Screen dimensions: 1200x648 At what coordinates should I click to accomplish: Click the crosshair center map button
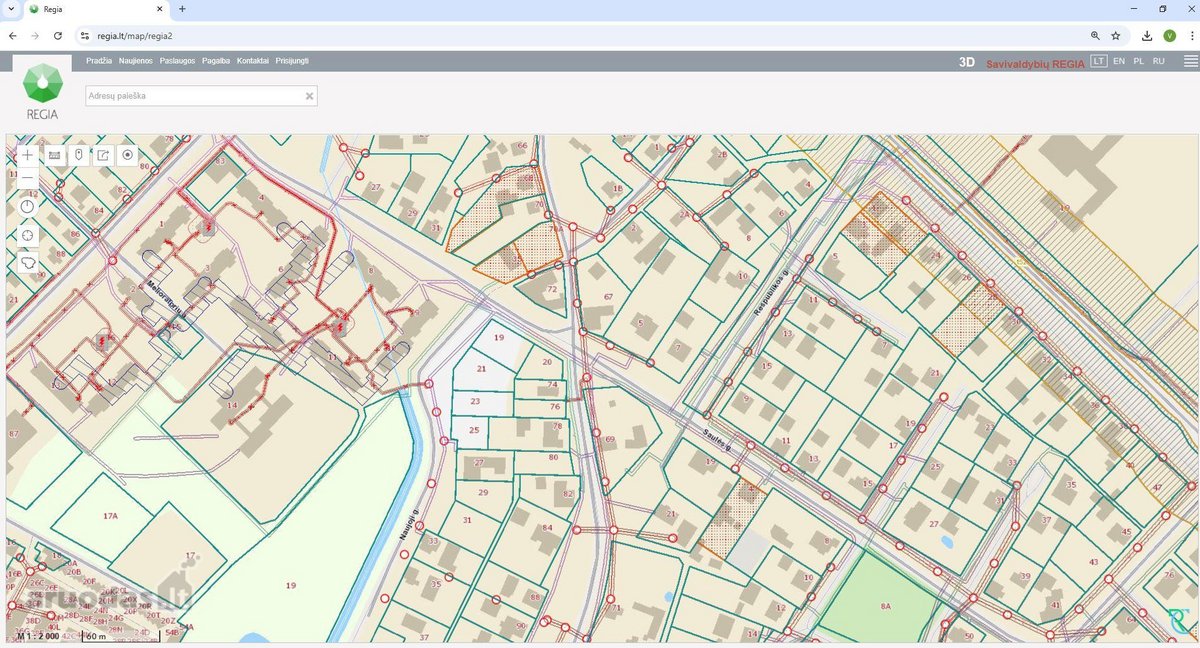27,235
